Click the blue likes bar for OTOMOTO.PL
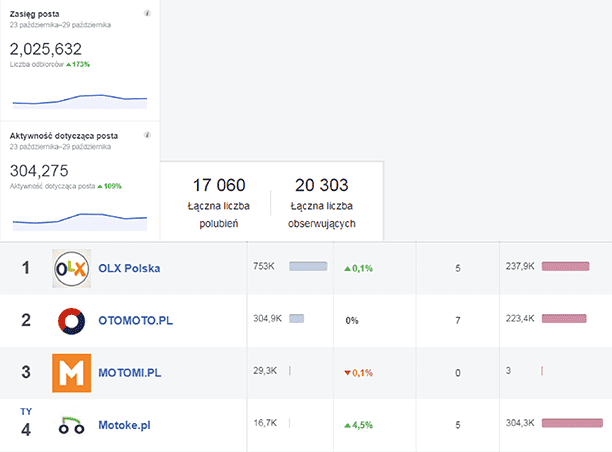 [297, 319]
